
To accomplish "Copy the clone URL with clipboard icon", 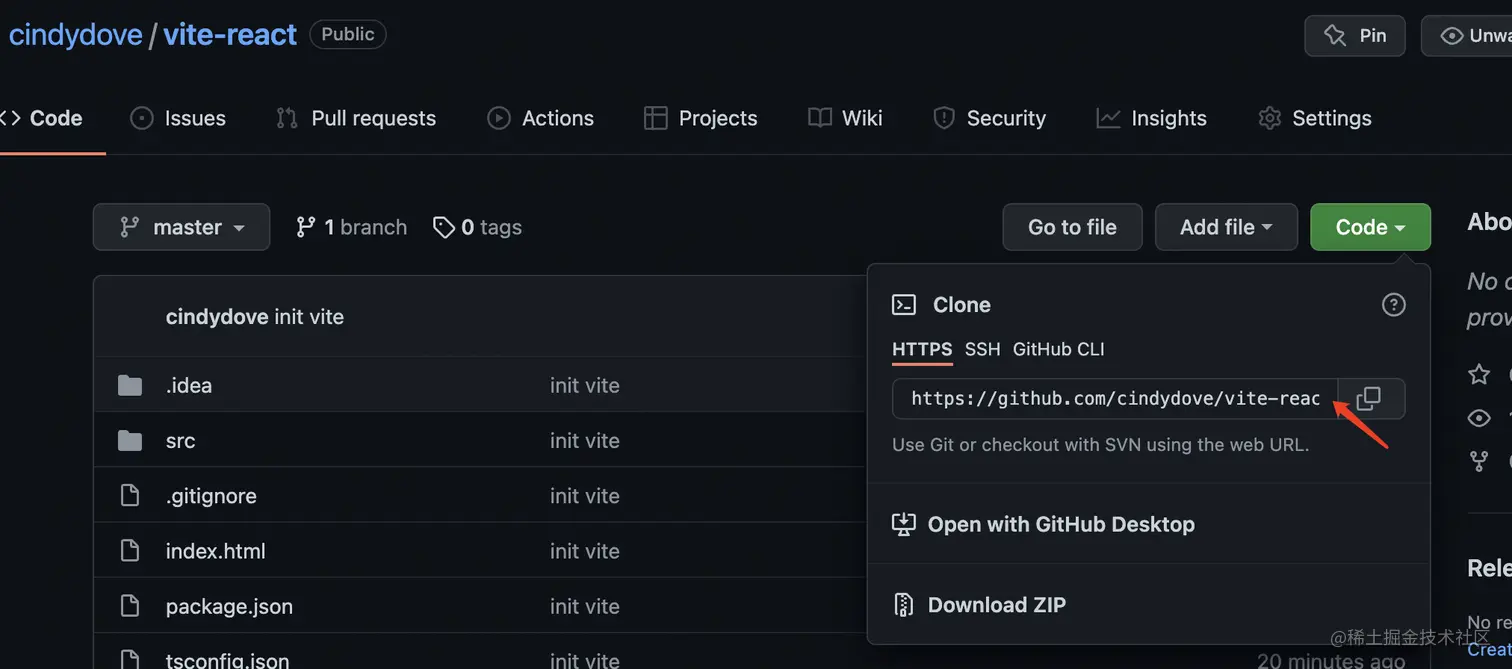I will click(1370, 398).
